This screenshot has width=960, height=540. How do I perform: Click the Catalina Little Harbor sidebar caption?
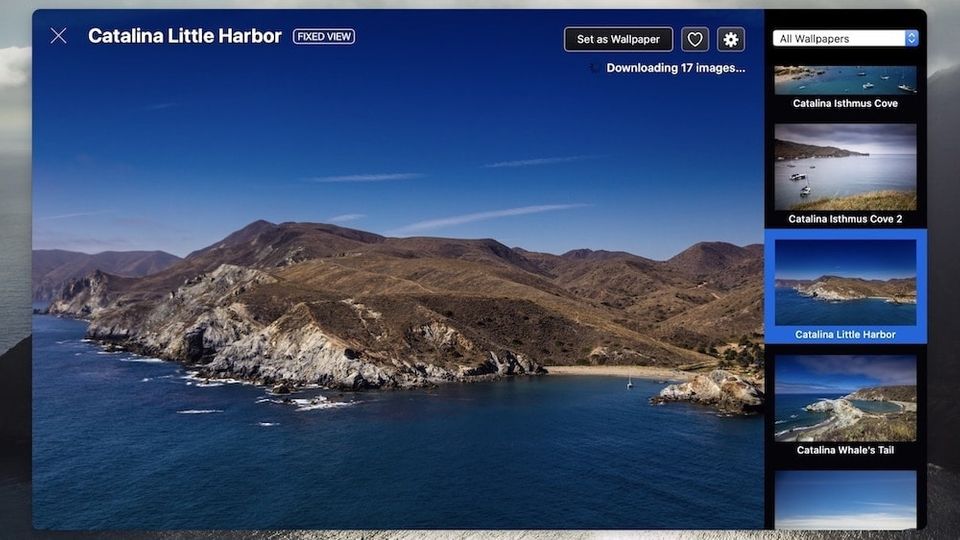845,334
